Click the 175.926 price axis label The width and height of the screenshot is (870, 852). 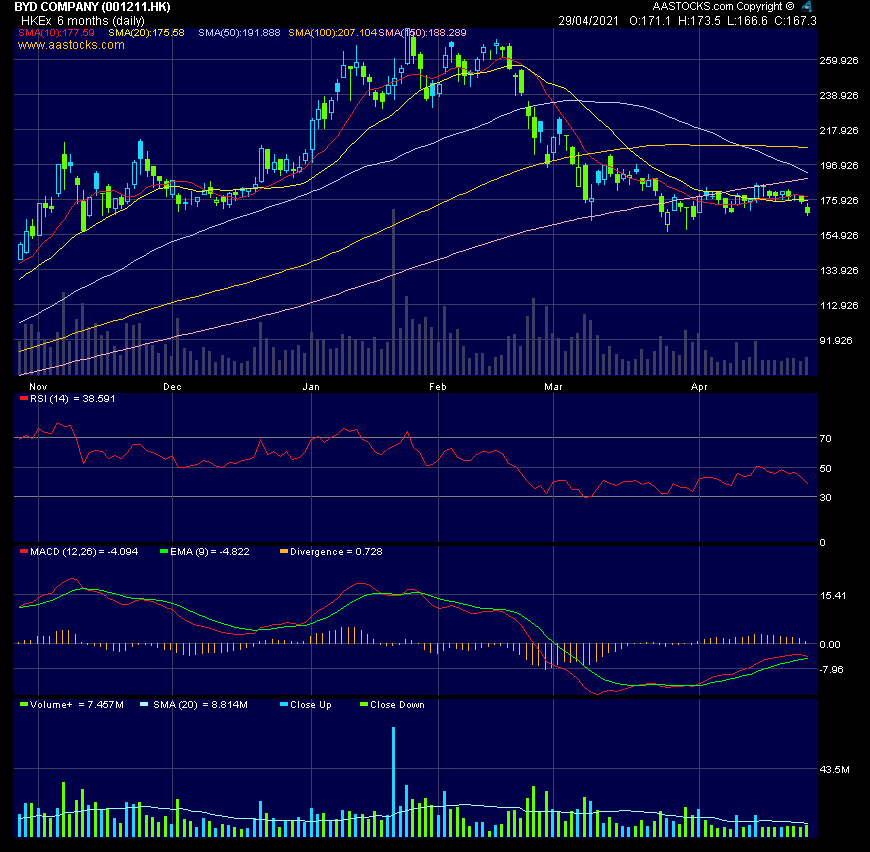[839, 200]
